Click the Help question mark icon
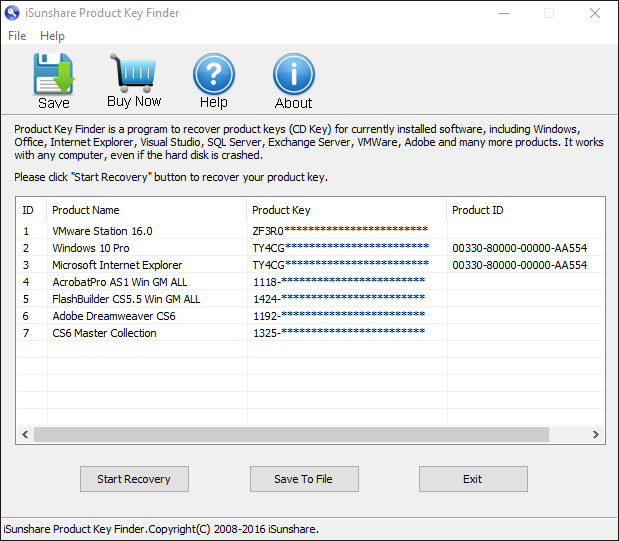Viewport: 619px width, 541px height. tap(214, 74)
